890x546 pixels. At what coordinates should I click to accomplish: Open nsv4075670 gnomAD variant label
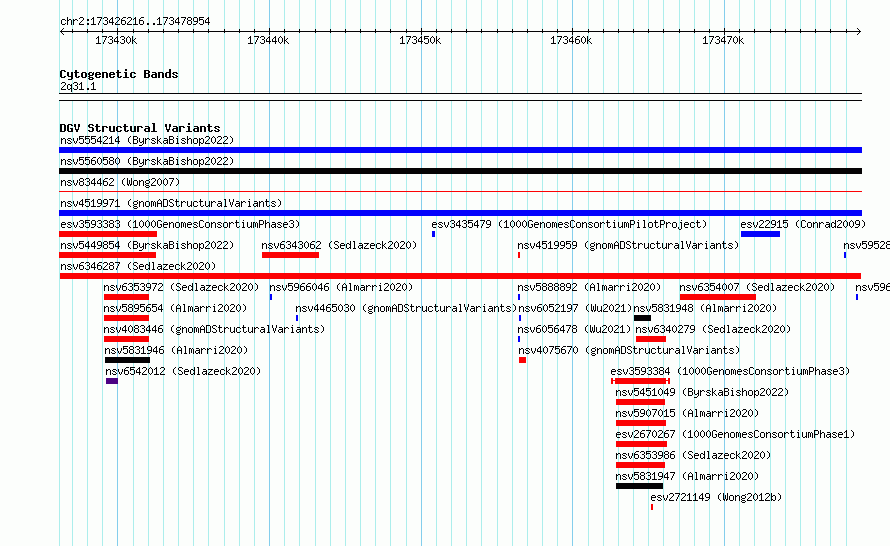click(629, 350)
